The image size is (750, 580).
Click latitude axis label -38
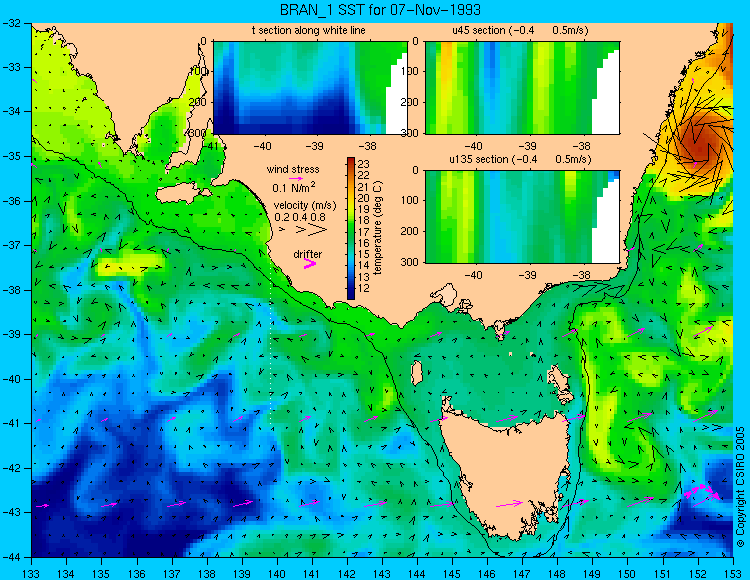[11, 290]
